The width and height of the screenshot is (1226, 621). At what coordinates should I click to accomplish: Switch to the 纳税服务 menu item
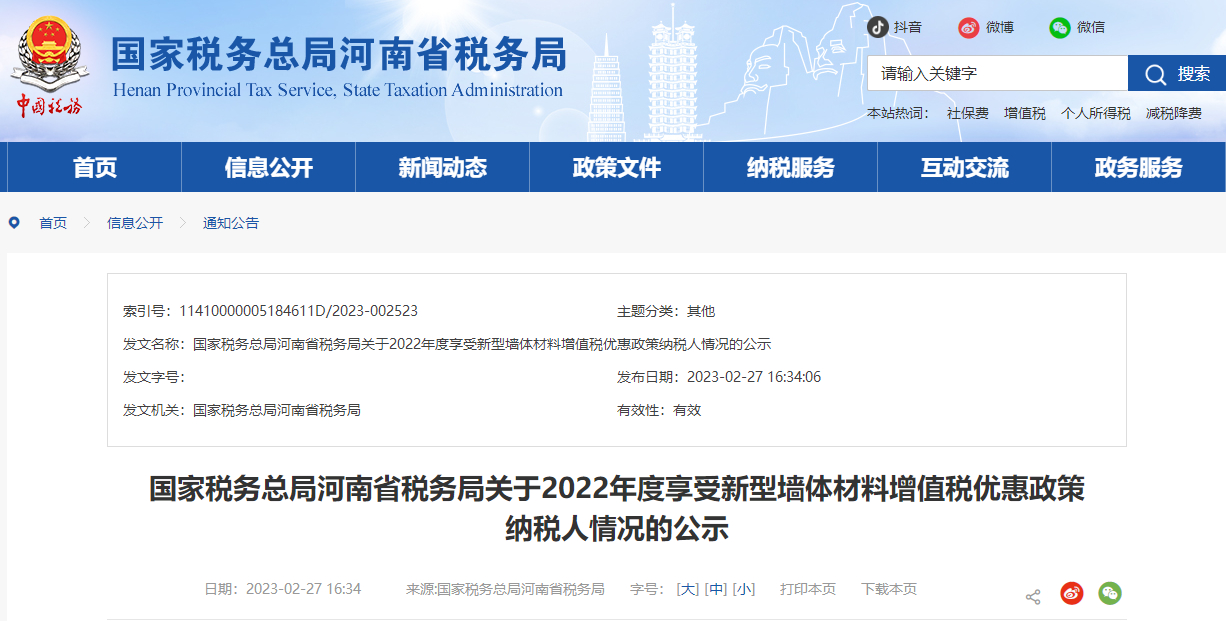[x=790, y=167]
